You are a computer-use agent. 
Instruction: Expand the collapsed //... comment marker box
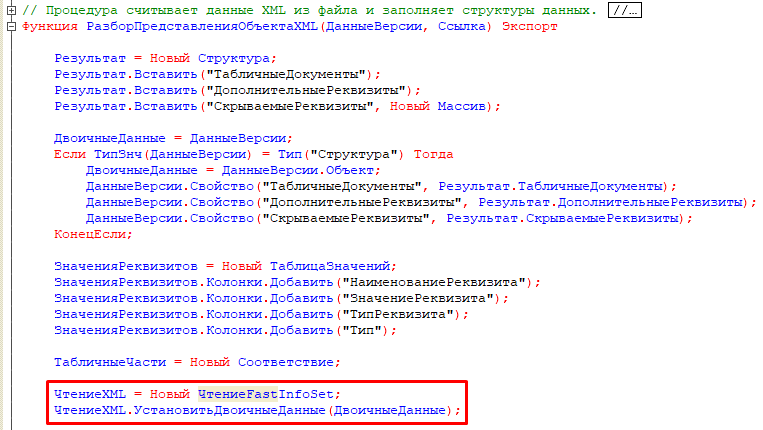point(624,10)
